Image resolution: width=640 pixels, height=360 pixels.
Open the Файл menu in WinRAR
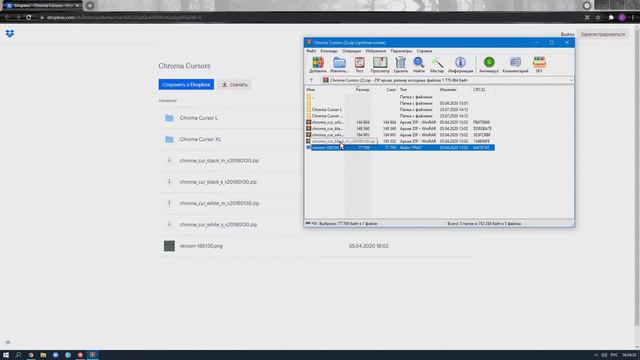(x=311, y=51)
